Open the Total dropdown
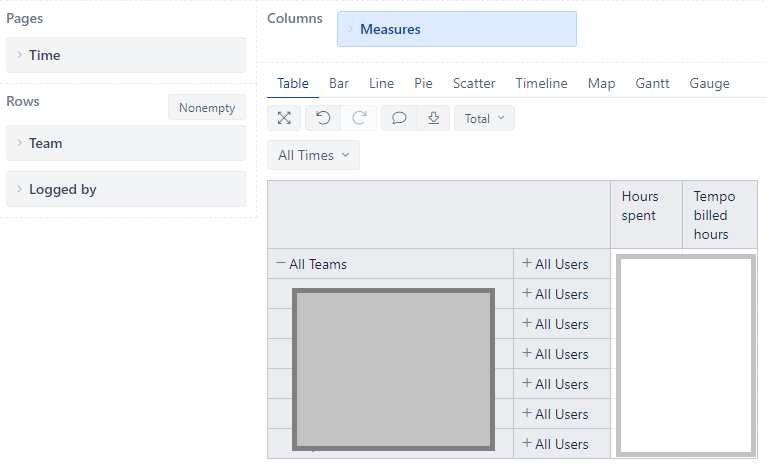 pyautogui.click(x=484, y=118)
